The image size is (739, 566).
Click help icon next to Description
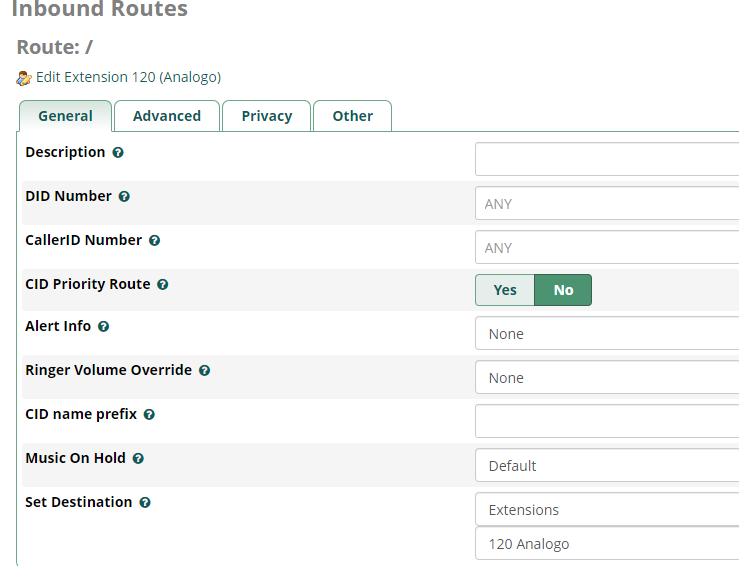(x=118, y=153)
